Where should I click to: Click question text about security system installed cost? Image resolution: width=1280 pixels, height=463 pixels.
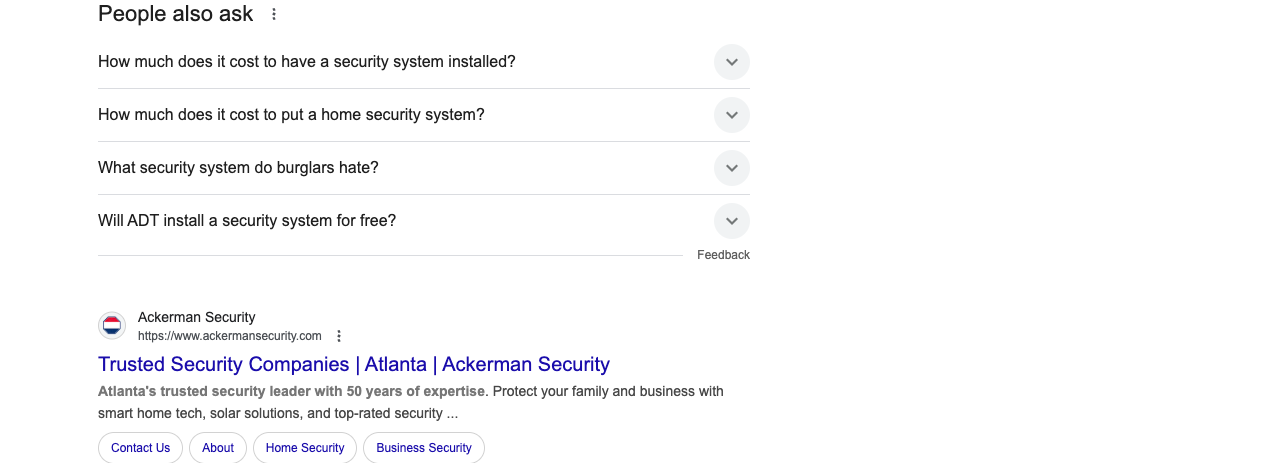pyautogui.click(x=307, y=62)
